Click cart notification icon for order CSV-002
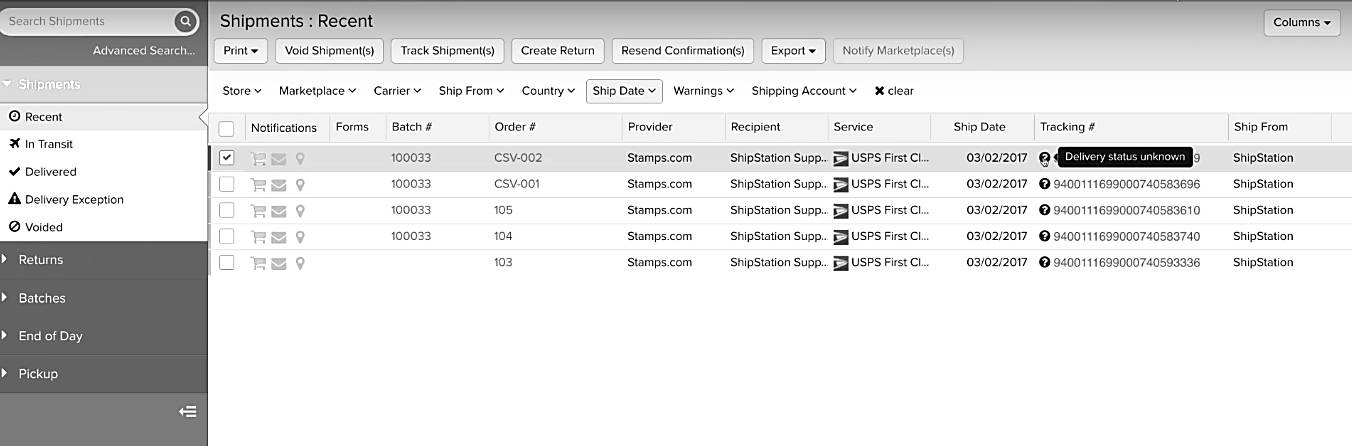 pos(258,158)
